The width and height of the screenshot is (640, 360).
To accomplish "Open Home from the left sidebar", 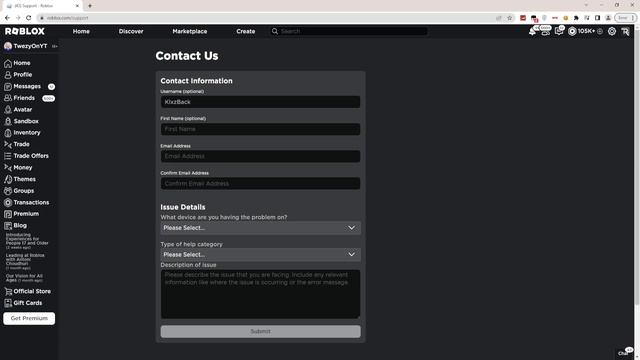I will 17,63.
